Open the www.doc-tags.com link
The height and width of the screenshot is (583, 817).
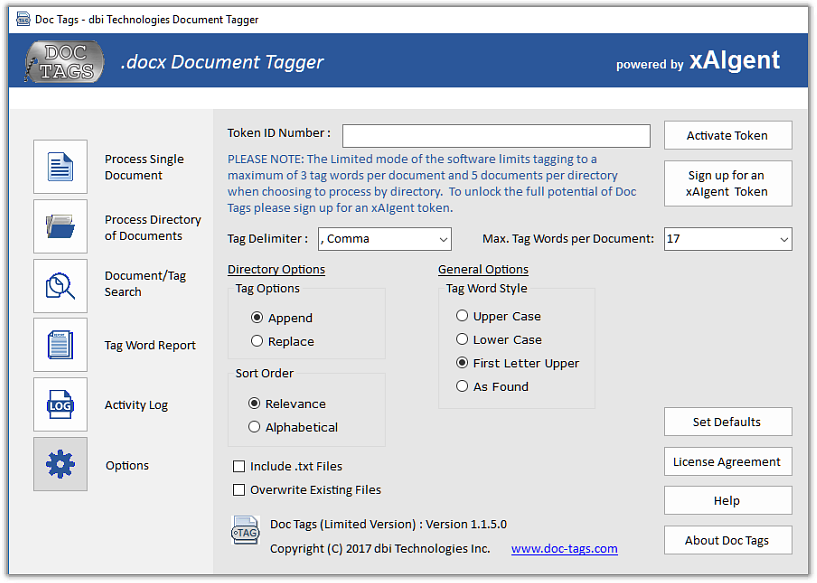point(564,549)
